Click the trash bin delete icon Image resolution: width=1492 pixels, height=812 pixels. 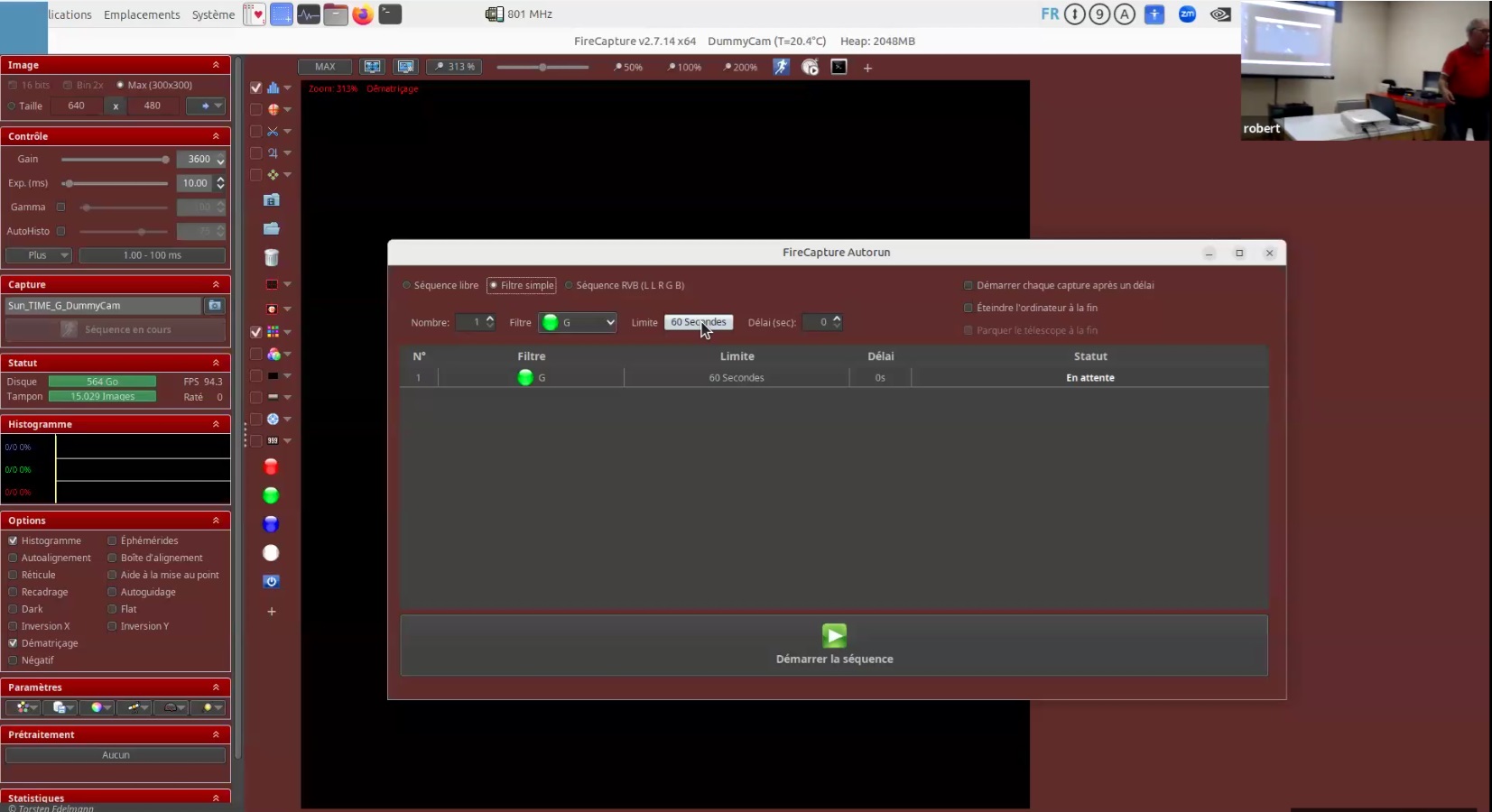271,257
